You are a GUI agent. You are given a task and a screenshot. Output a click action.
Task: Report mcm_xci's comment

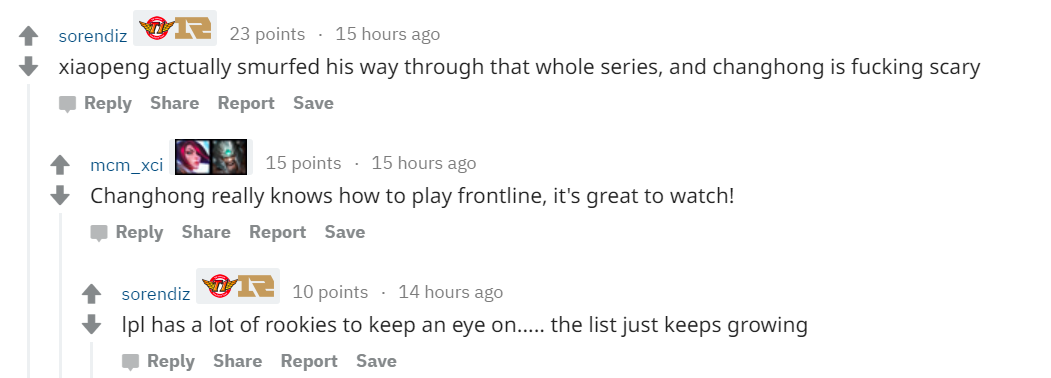[277, 233]
